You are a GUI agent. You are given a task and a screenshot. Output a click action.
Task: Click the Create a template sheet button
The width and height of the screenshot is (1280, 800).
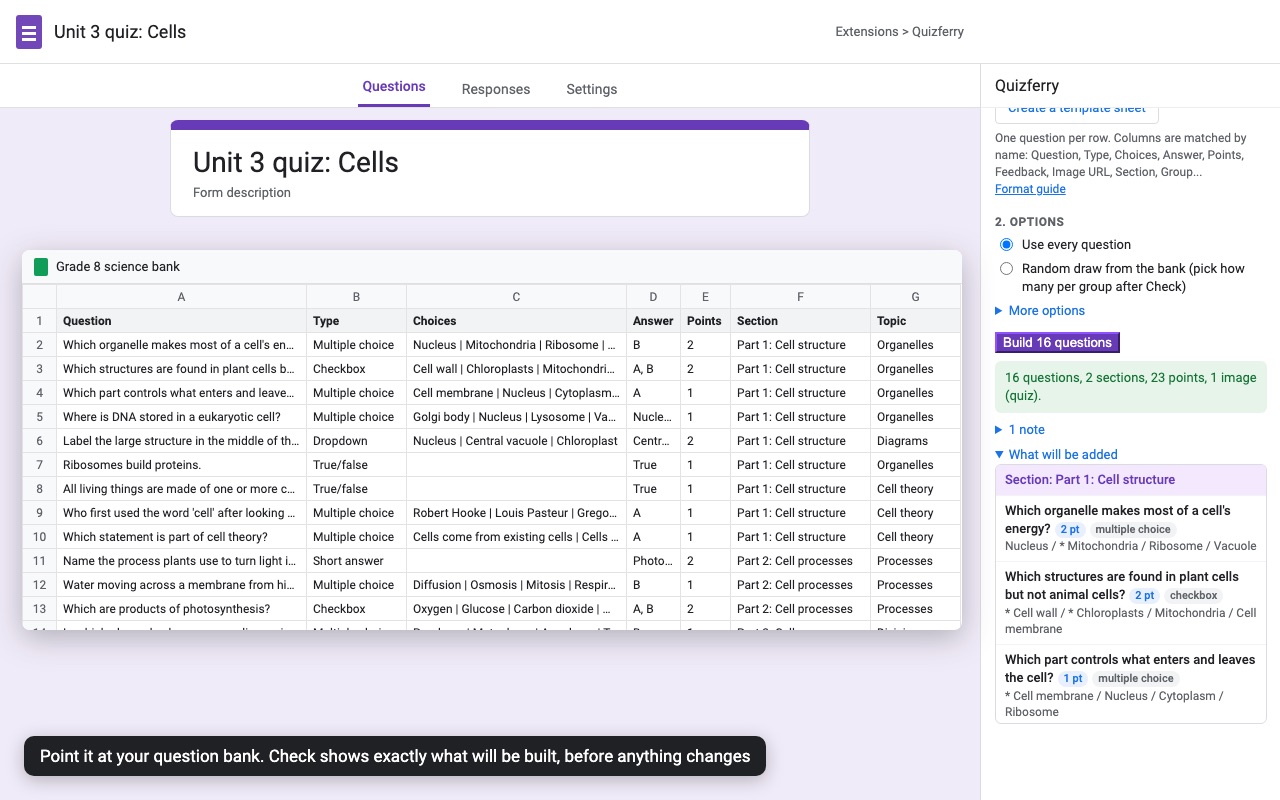pyautogui.click(x=1076, y=111)
